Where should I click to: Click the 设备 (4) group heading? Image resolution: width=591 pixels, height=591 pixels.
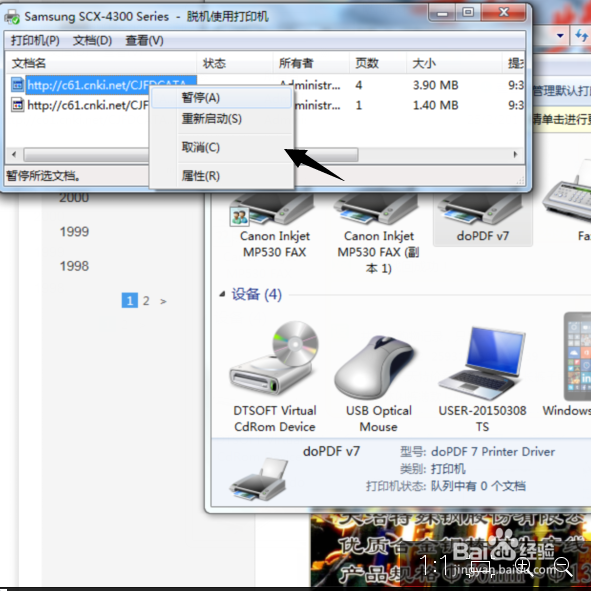coord(256,294)
